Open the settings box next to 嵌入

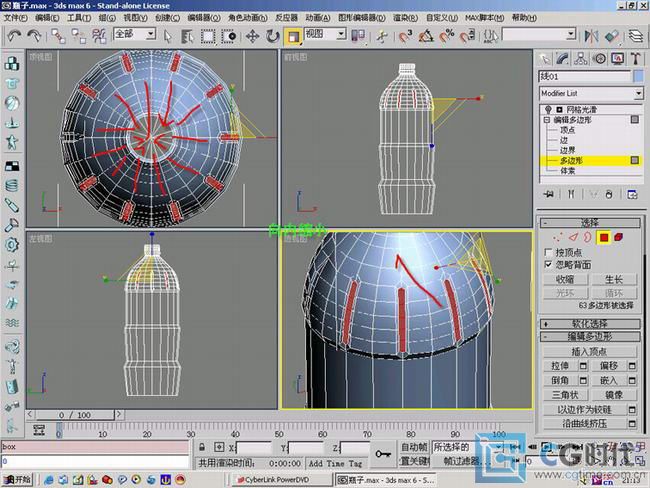point(632,380)
